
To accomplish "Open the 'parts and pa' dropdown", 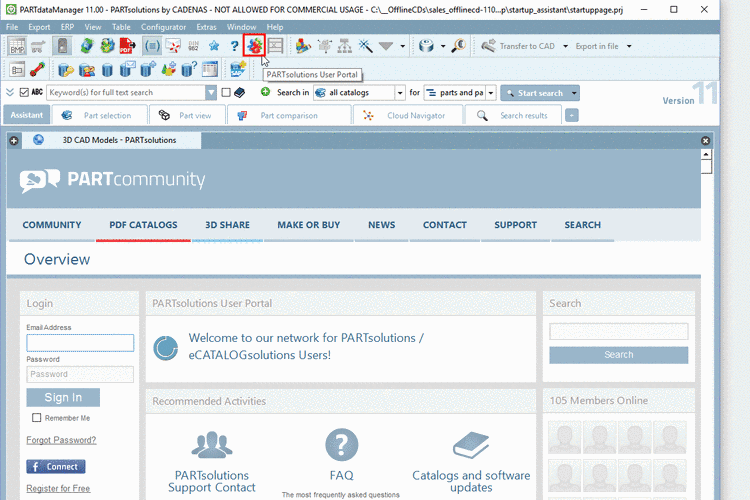I will [x=491, y=93].
